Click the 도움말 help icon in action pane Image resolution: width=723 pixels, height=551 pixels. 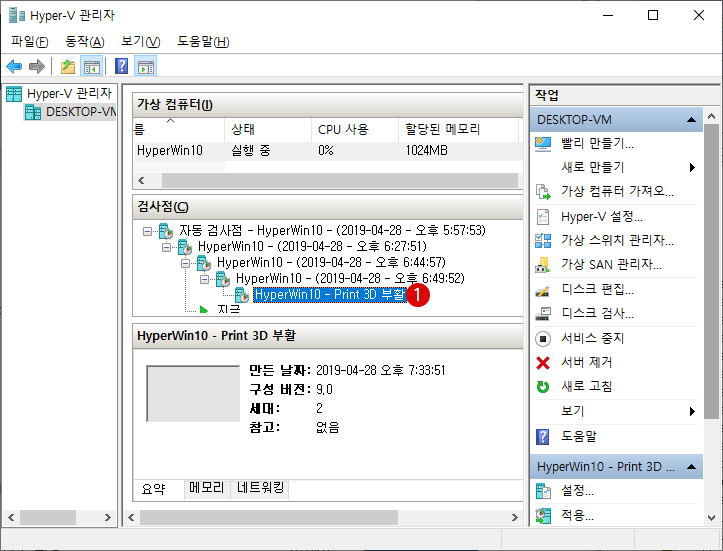pos(543,436)
